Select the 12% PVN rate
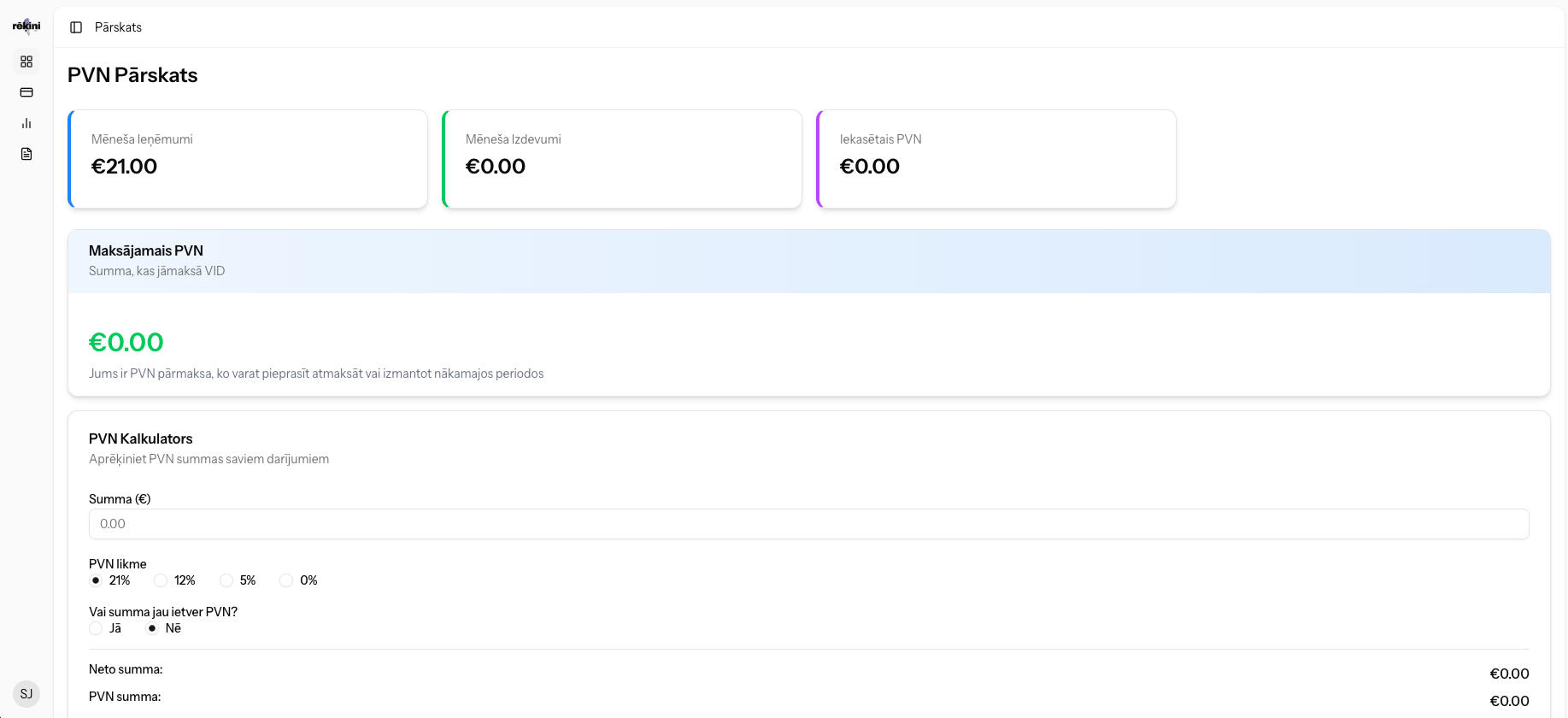 coord(161,580)
